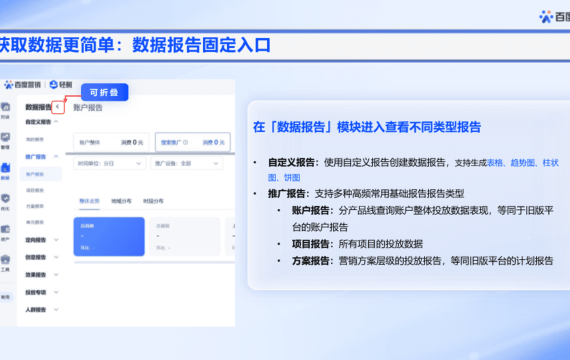
Task: Click the 数据报告 panel title
Action: click(38, 107)
